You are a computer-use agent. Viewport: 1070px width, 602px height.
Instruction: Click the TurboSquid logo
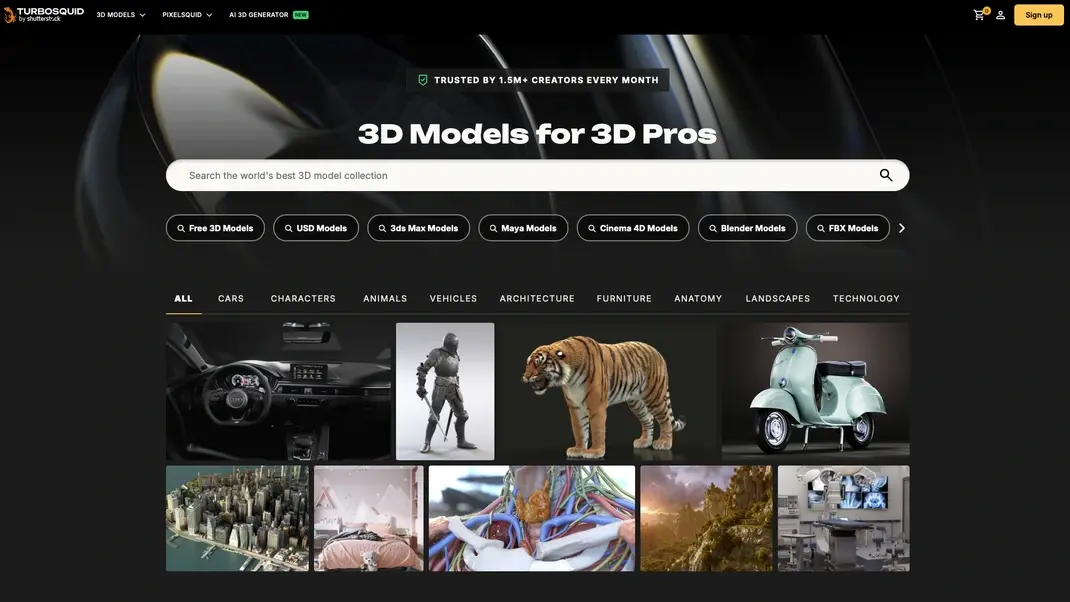tap(43, 14)
